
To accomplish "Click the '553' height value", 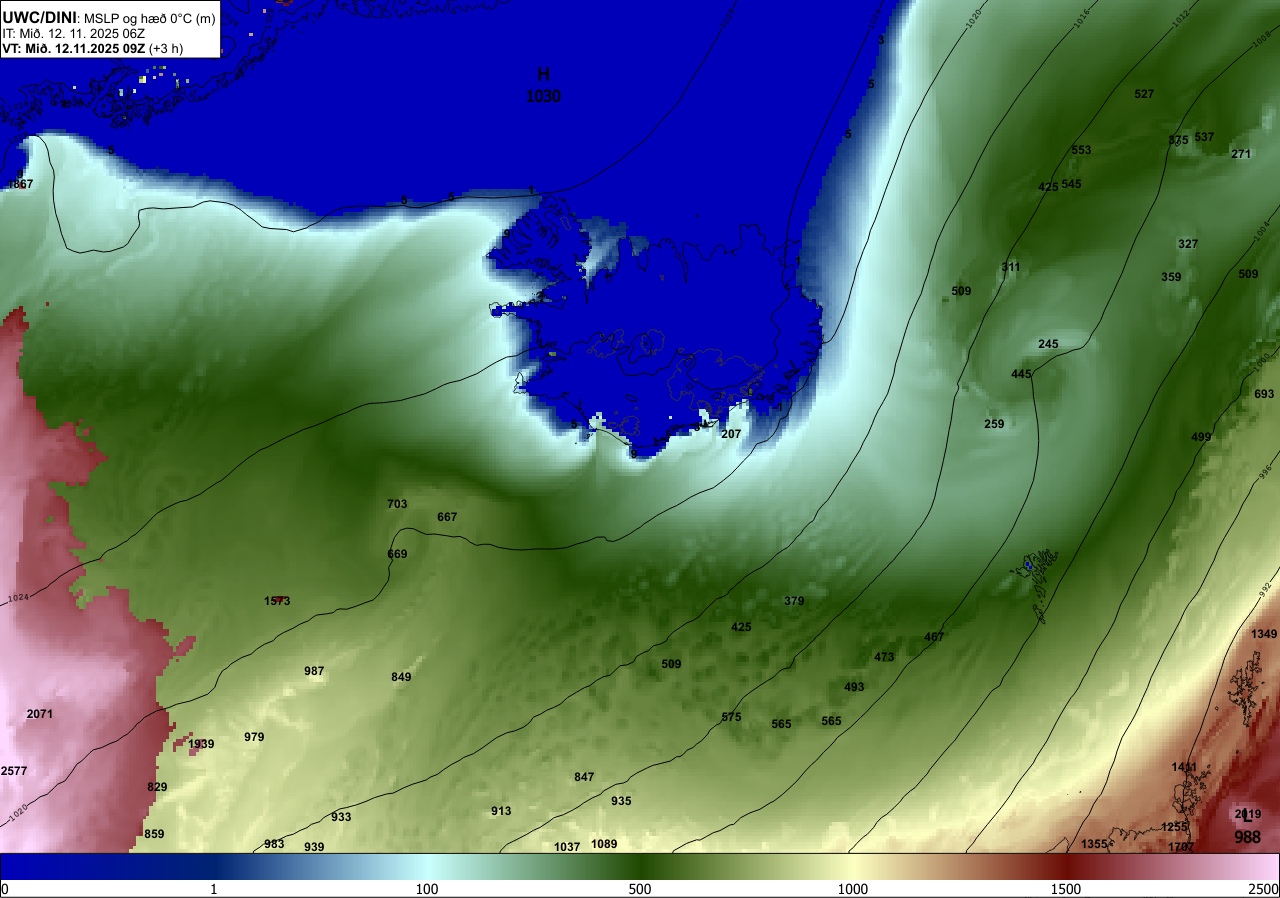I will tap(1081, 150).
